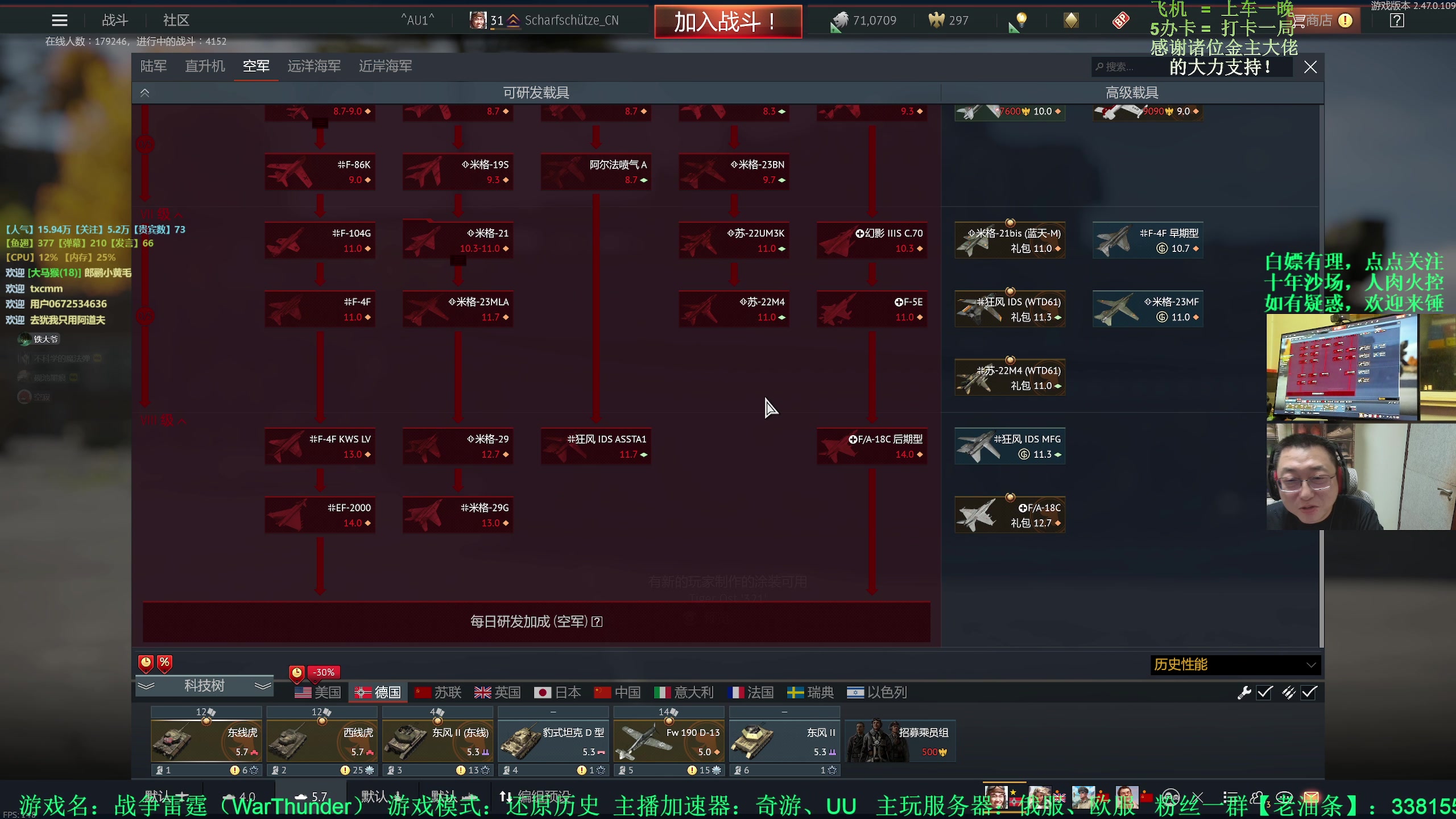Click the help question mark icon

click(x=1397, y=20)
